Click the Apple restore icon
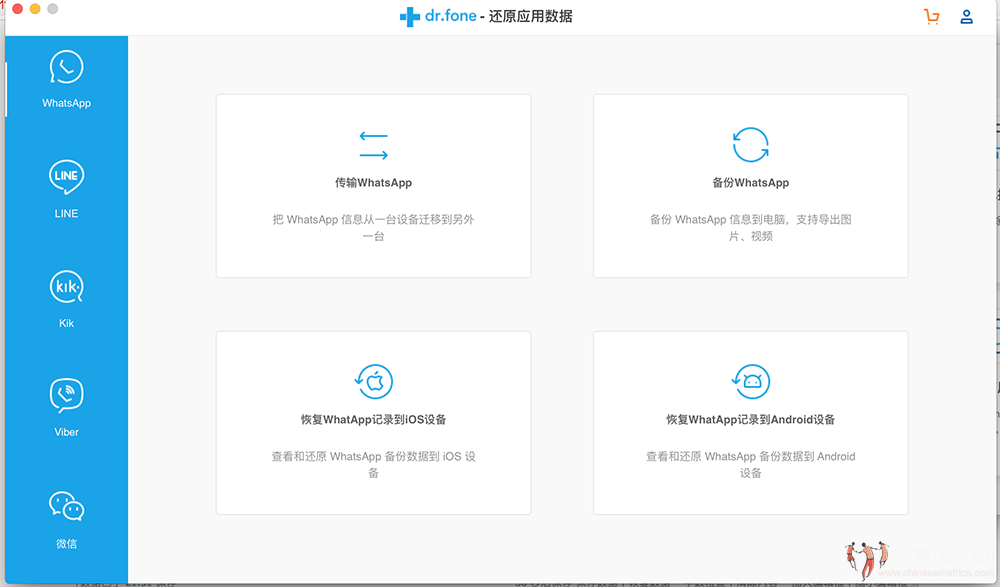Screen dimensions: 1000x587 tap(374, 382)
